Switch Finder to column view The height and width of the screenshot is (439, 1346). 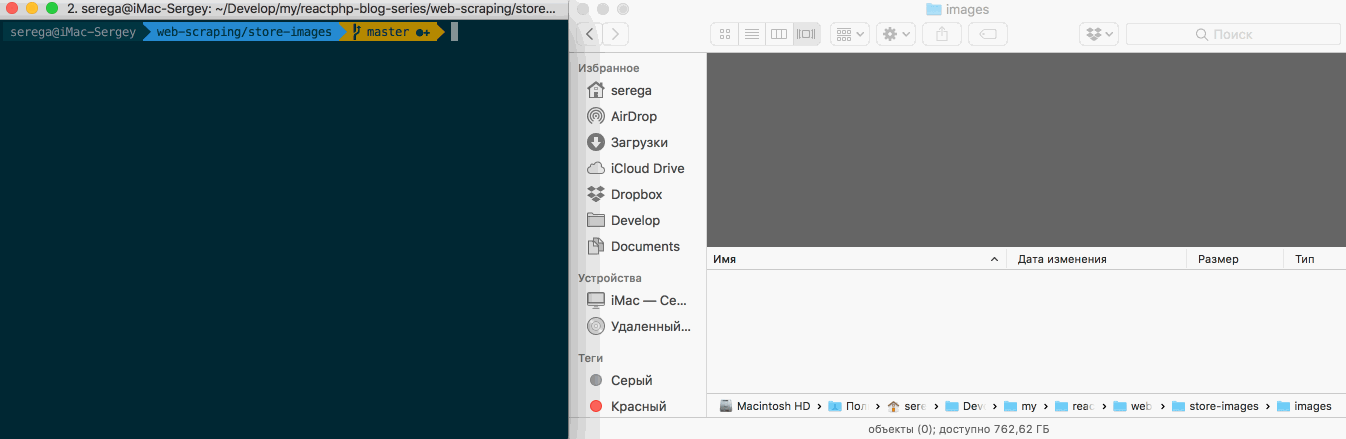[778, 34]
